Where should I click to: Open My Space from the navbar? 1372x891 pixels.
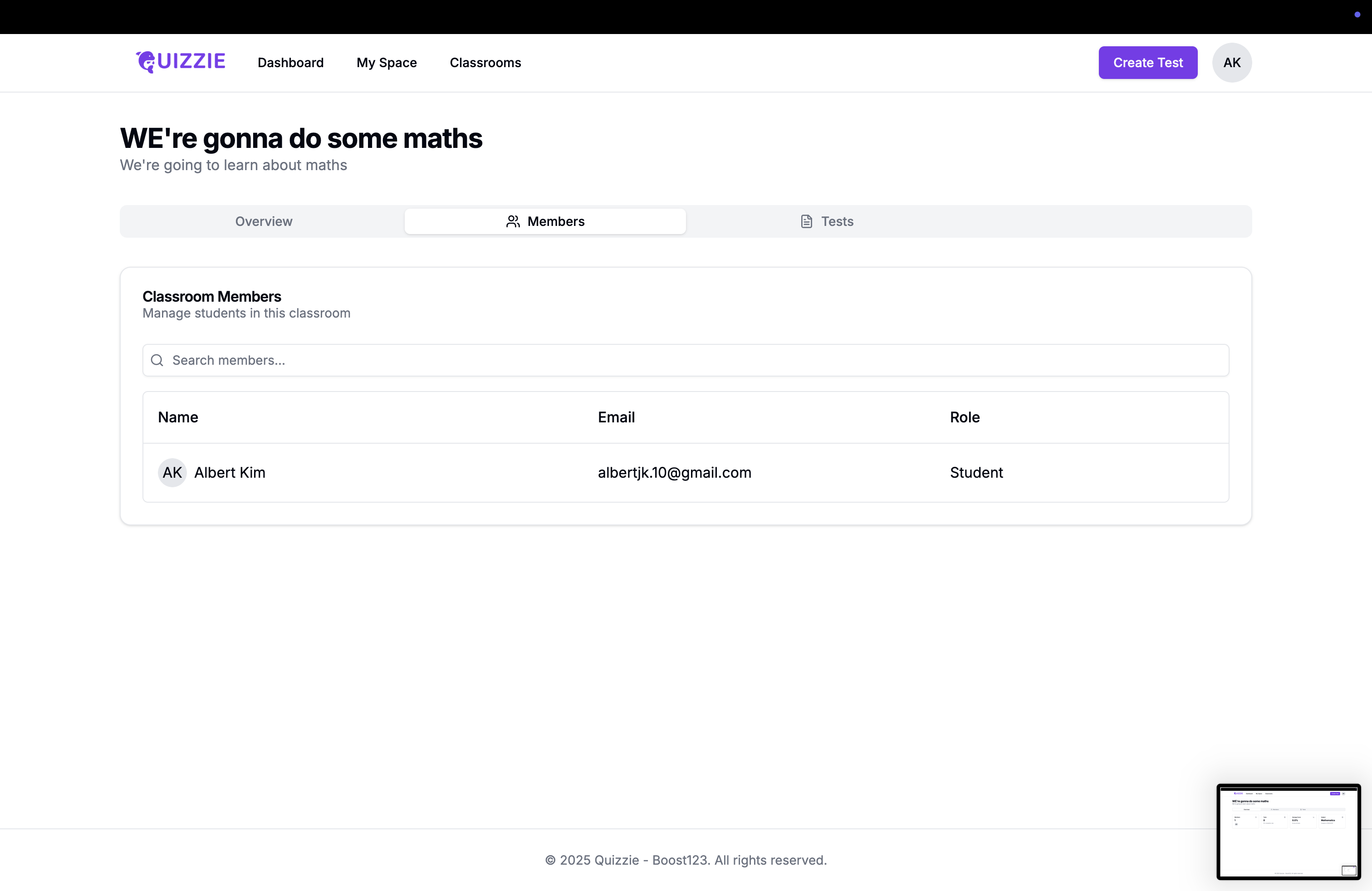coord(386,62)
